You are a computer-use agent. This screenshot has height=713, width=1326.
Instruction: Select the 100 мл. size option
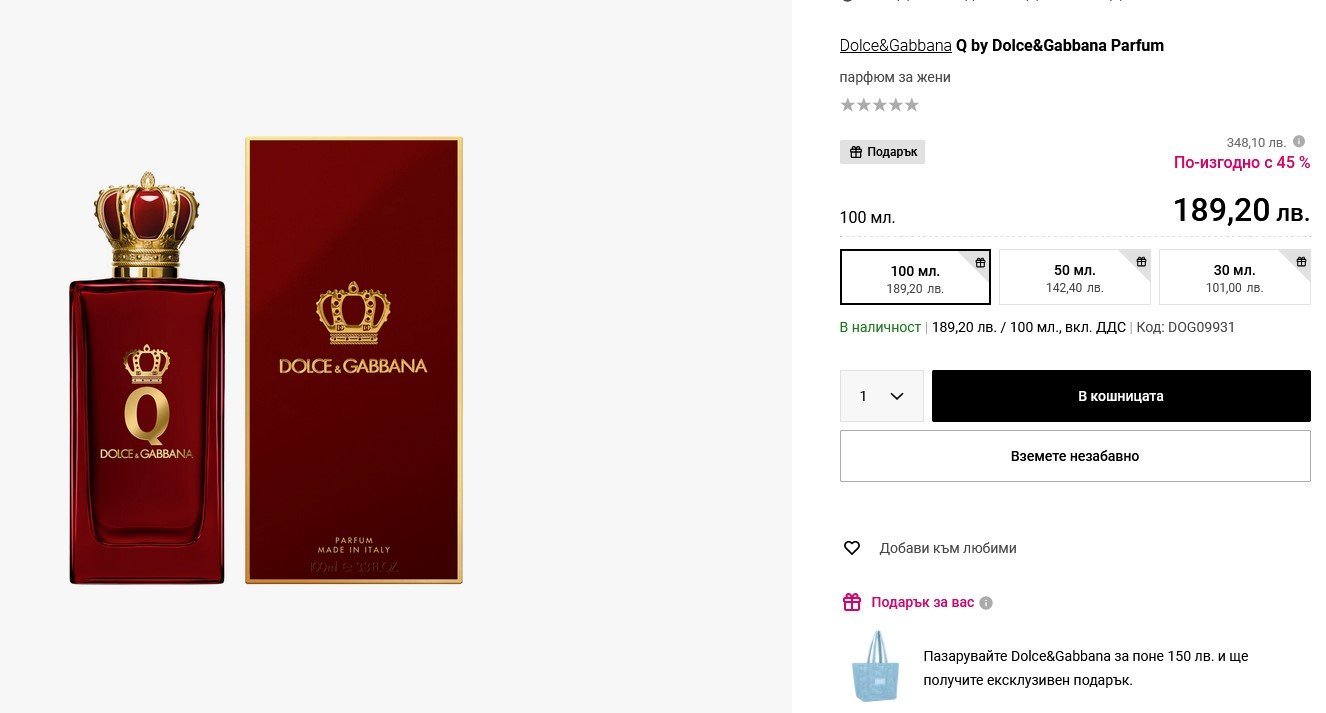pyautogui.click(x=914, y=277)
